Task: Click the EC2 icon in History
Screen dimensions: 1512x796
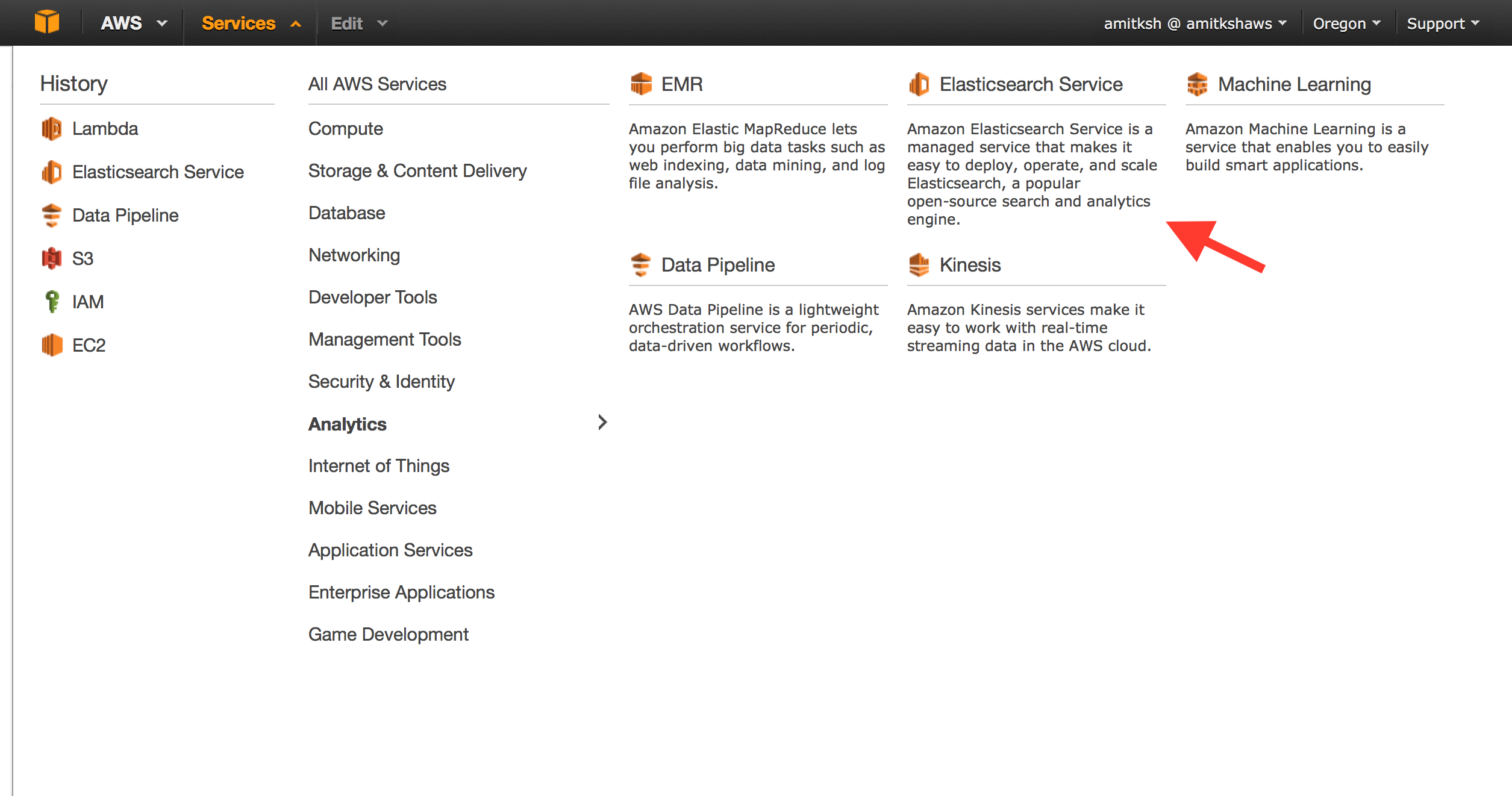Action: 52,345
